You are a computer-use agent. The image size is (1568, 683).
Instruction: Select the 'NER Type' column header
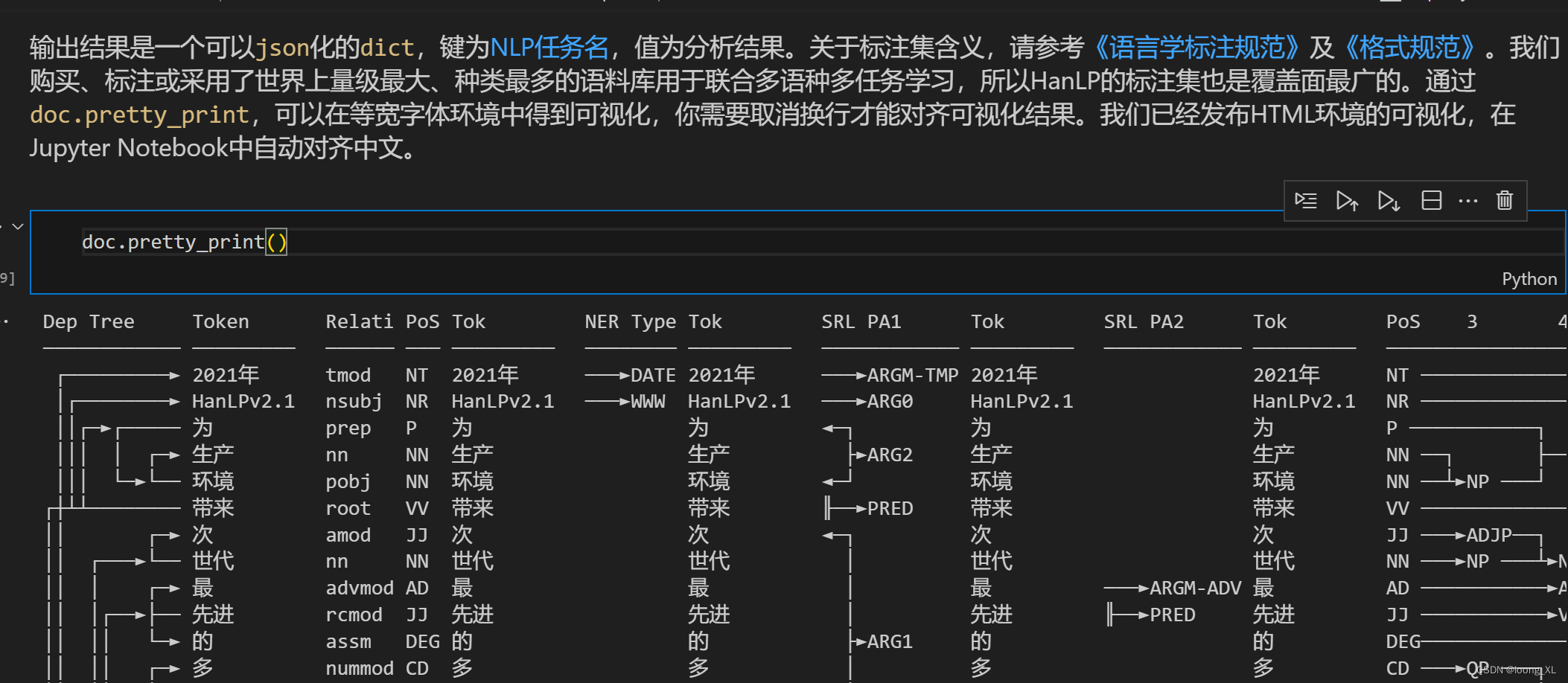[631, 321]
